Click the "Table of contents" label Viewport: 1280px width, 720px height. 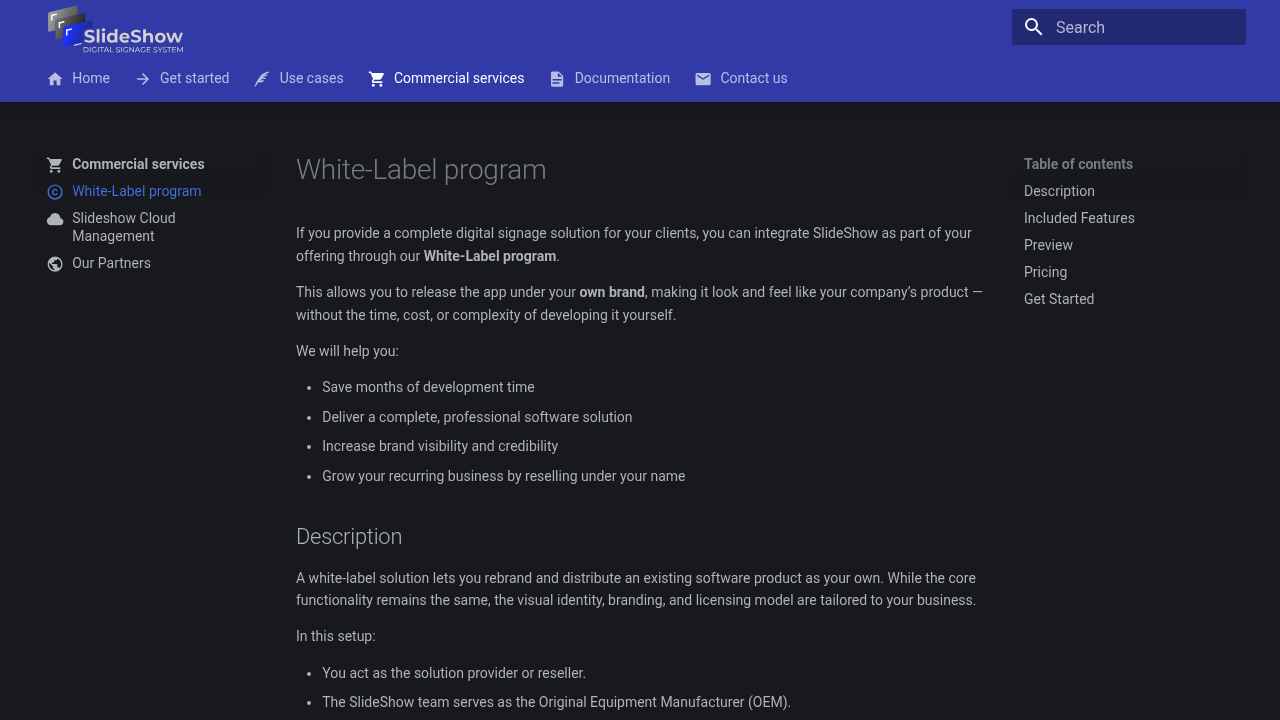1078,164
